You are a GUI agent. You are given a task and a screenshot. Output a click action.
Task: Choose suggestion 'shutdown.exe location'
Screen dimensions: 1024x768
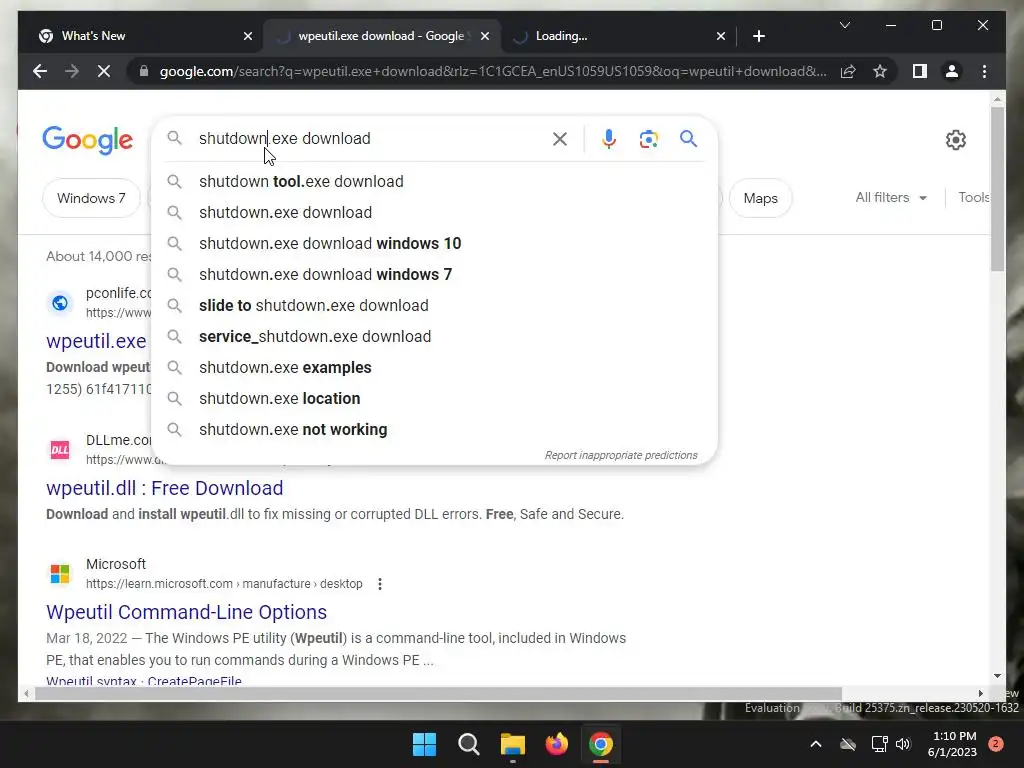coord(434,398)
